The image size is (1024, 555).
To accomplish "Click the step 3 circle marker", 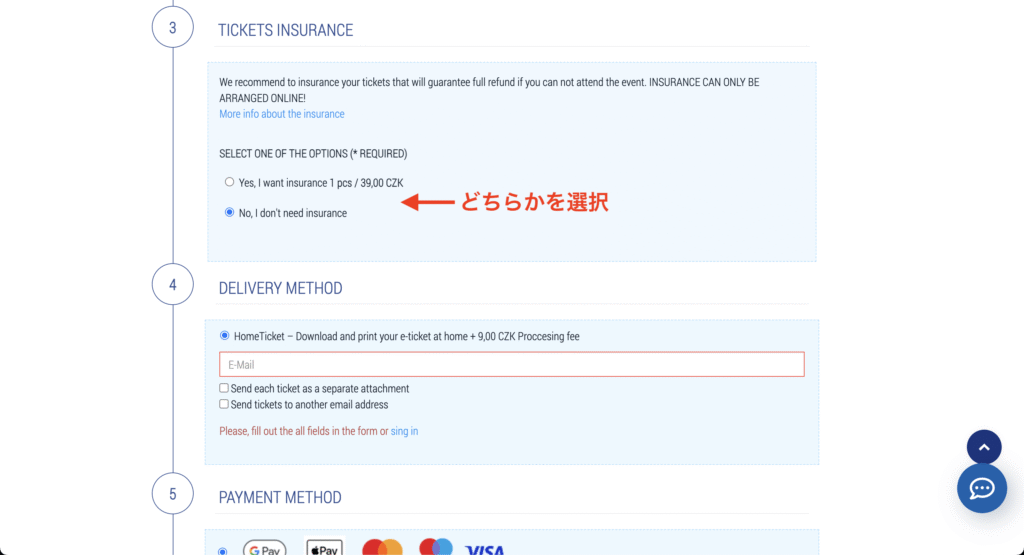I will [x=172, y=27].
